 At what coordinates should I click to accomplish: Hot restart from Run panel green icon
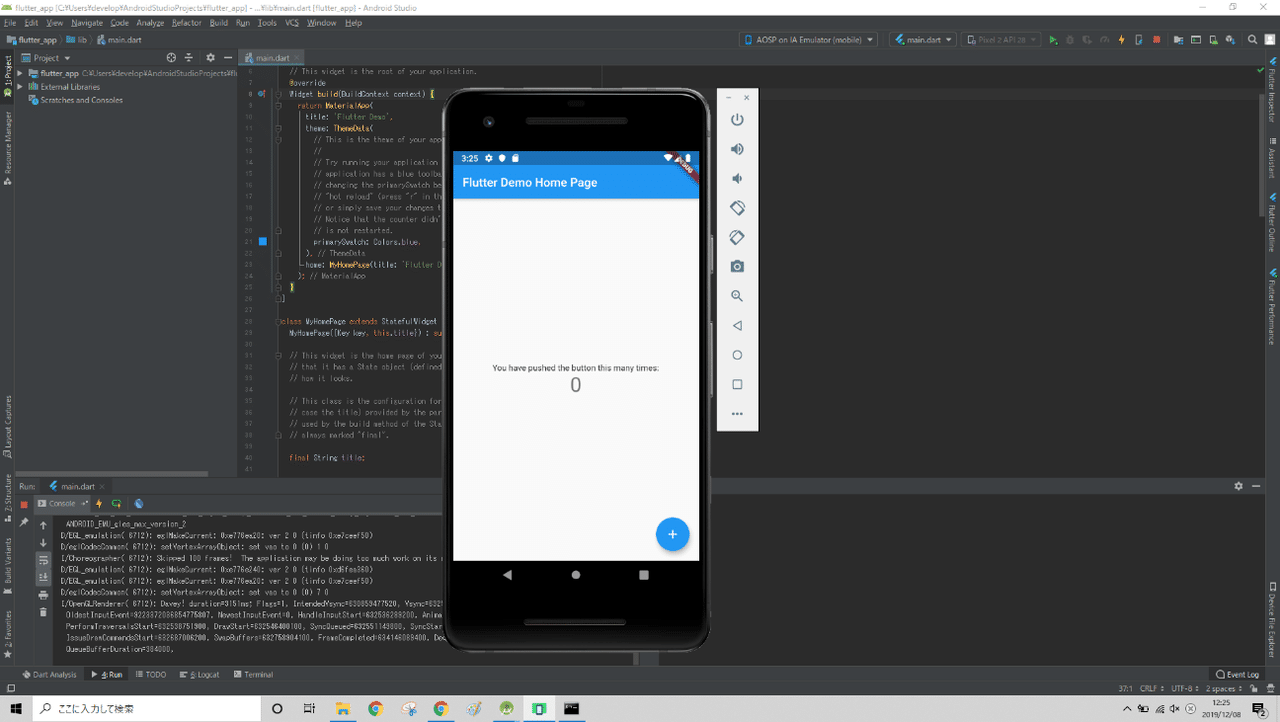point(117,504)
